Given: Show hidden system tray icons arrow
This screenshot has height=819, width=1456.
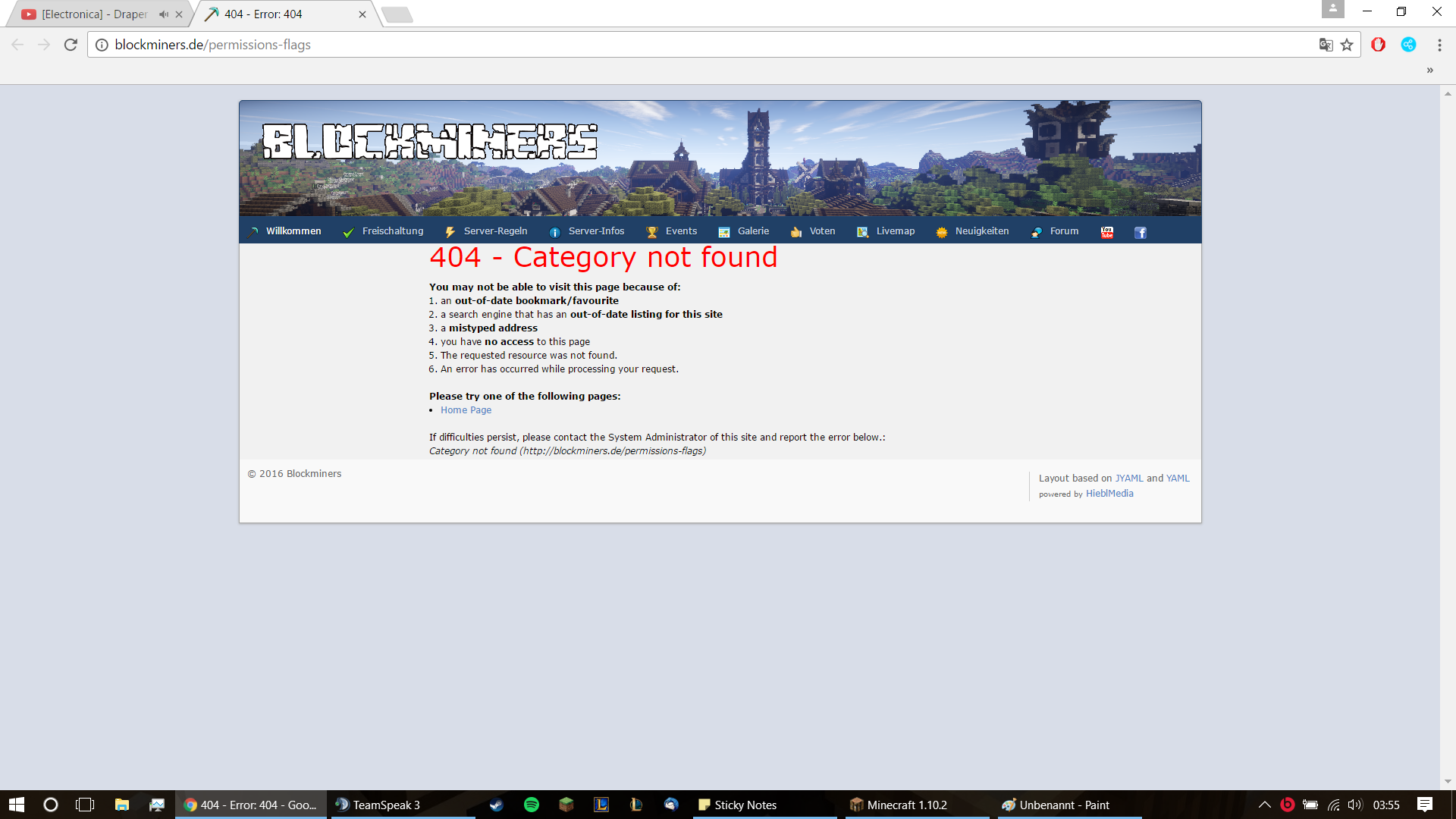Looking at the screenshot, I should coord(1264,805).
